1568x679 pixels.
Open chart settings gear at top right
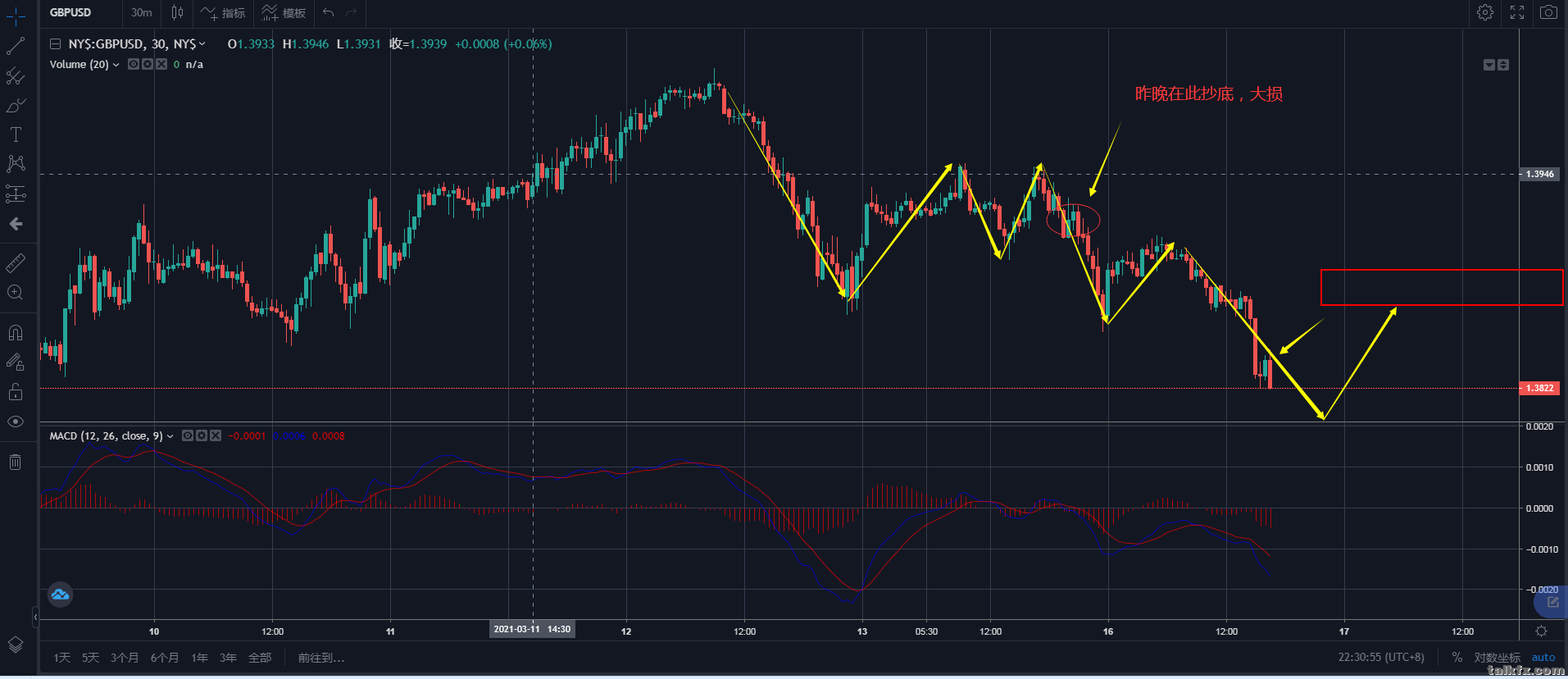click(x=1484, y=12)
